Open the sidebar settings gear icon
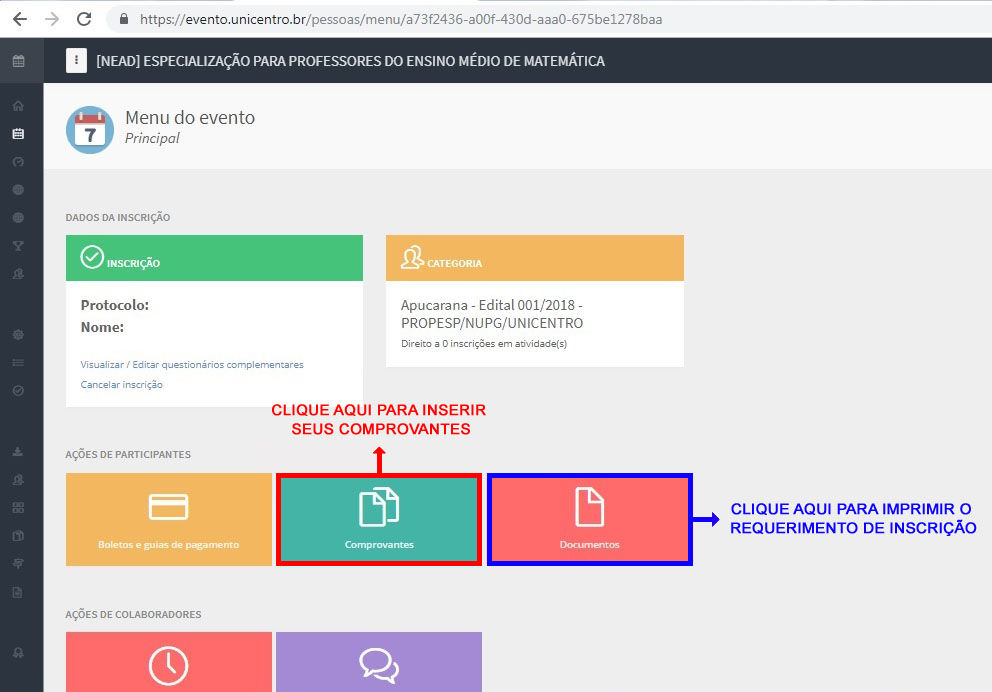 18,334
